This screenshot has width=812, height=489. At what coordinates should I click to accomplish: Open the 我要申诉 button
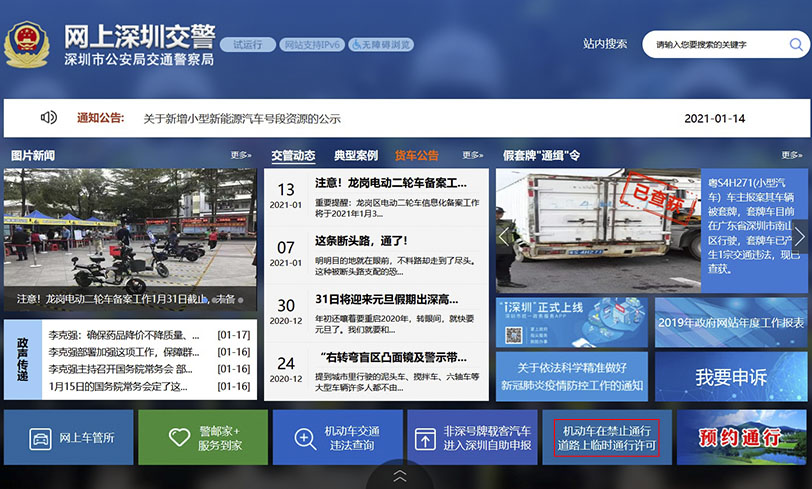pyautogui.click(x=731, y=378)
